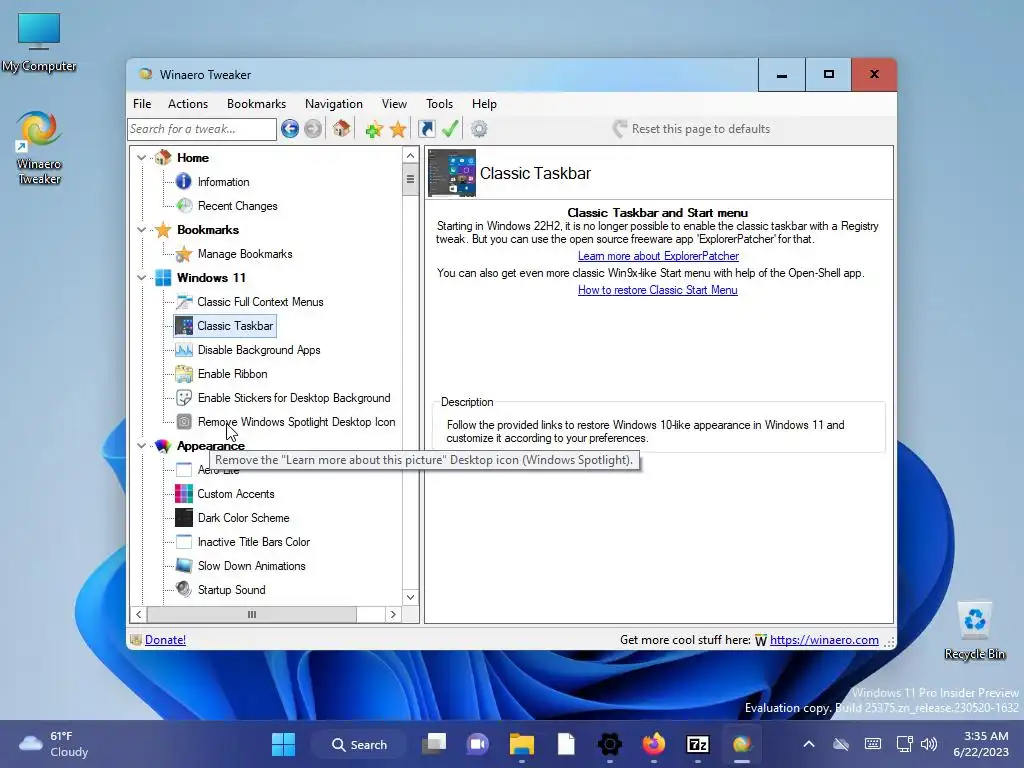The width and height of the screenshot is (1024, 768).
Task: Click horizontal scrollbar left arrow
Action: point(138,615)
